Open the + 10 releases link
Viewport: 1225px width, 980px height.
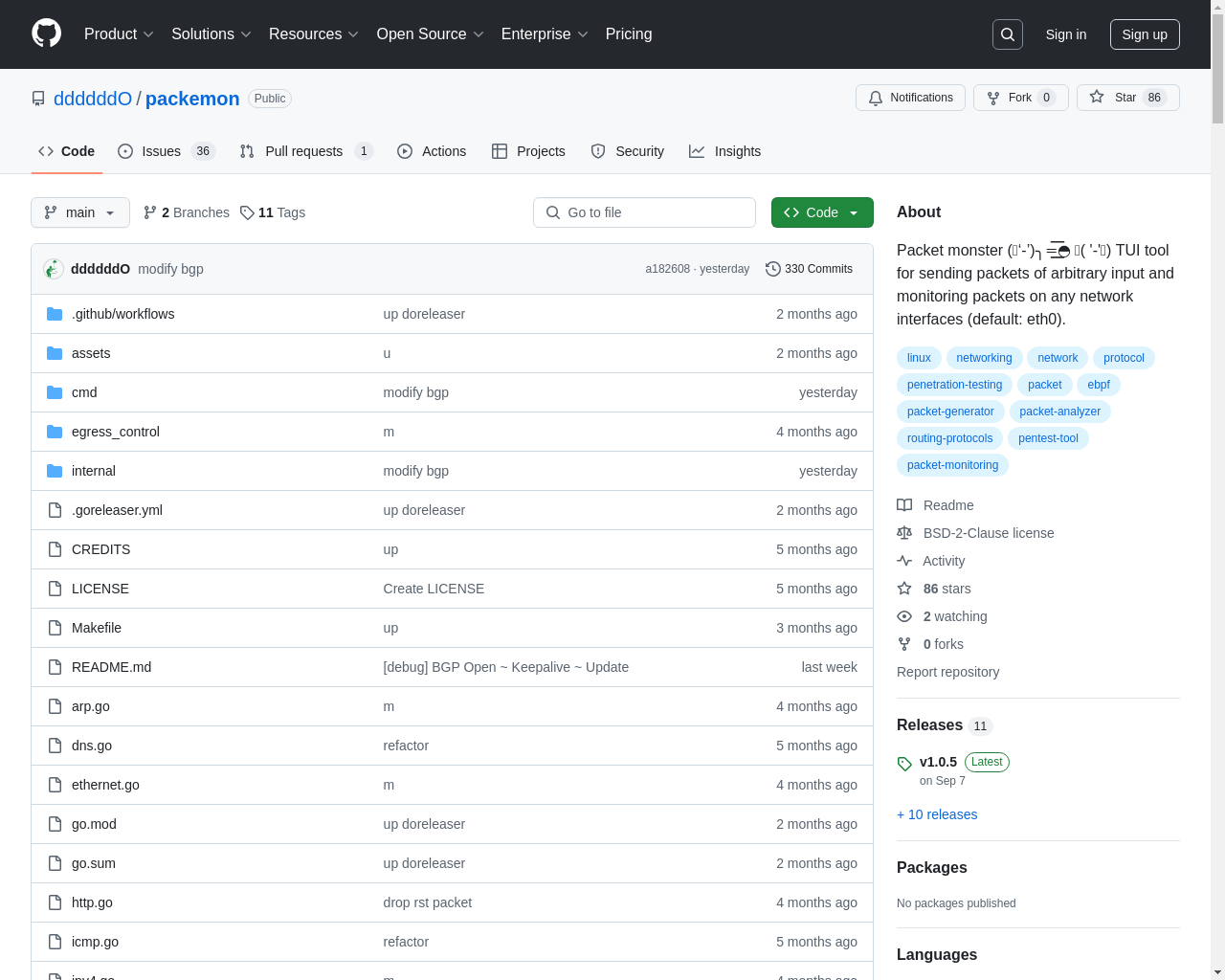937,814
